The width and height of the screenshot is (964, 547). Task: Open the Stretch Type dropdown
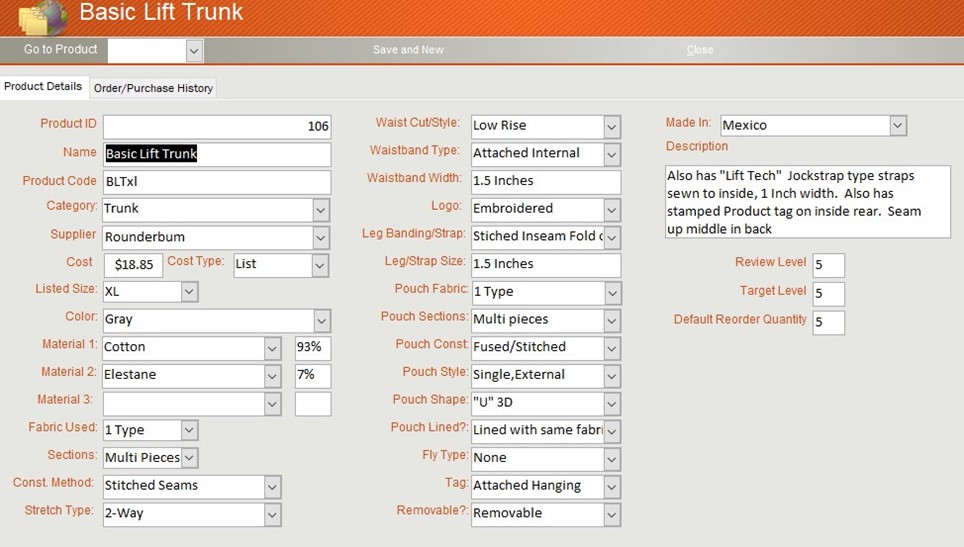(272, 514)
